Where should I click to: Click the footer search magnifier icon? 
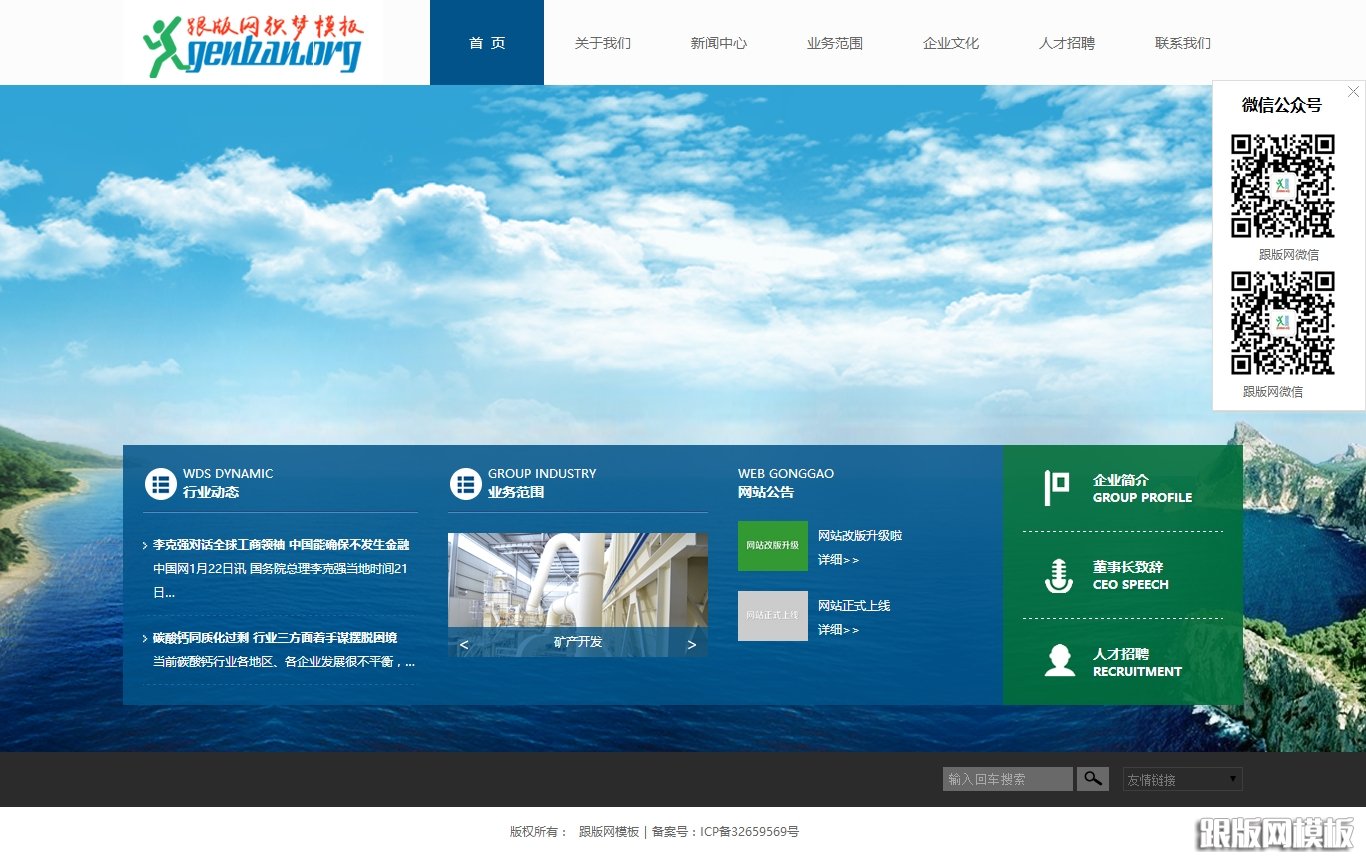click(x=1092, y=778)
